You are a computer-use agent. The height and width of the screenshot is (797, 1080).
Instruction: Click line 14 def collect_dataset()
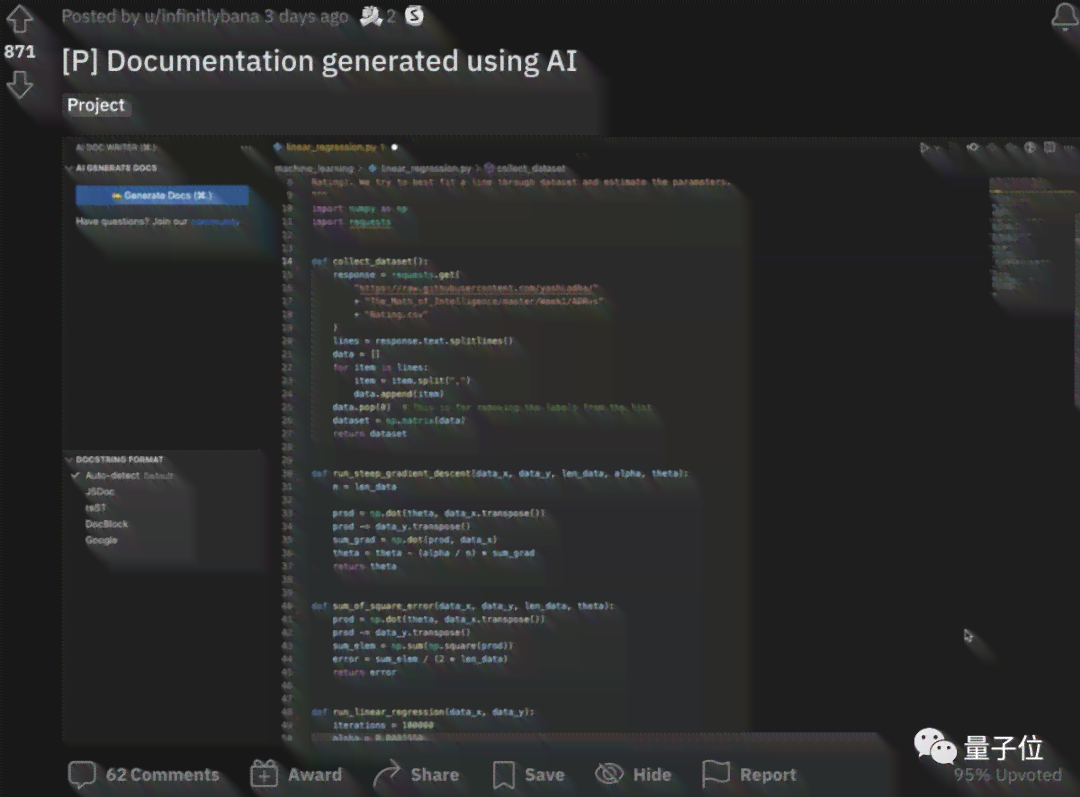coord(369,262)
